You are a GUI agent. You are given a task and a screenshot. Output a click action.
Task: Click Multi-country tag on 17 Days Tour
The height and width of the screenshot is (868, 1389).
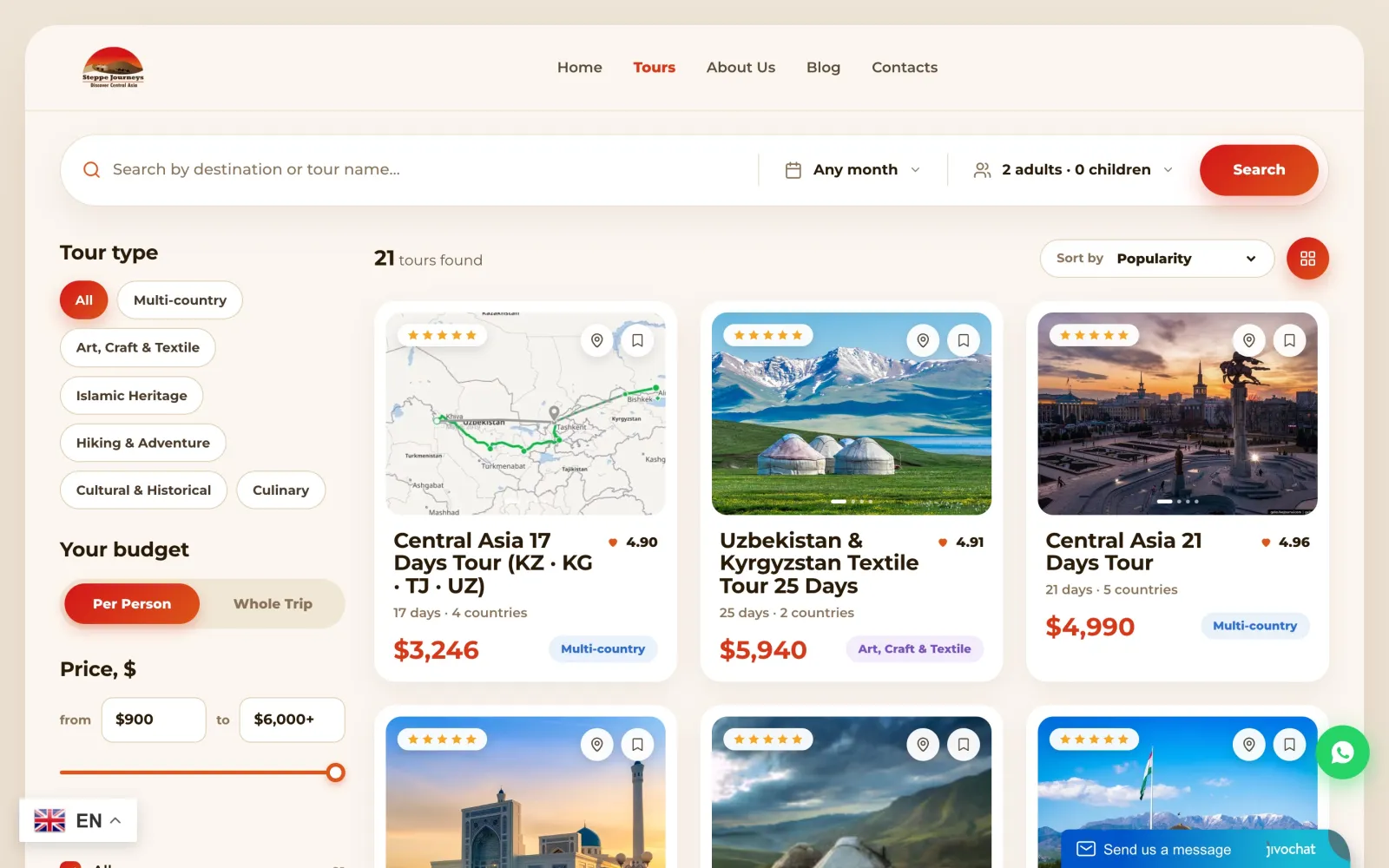[602, 649]
